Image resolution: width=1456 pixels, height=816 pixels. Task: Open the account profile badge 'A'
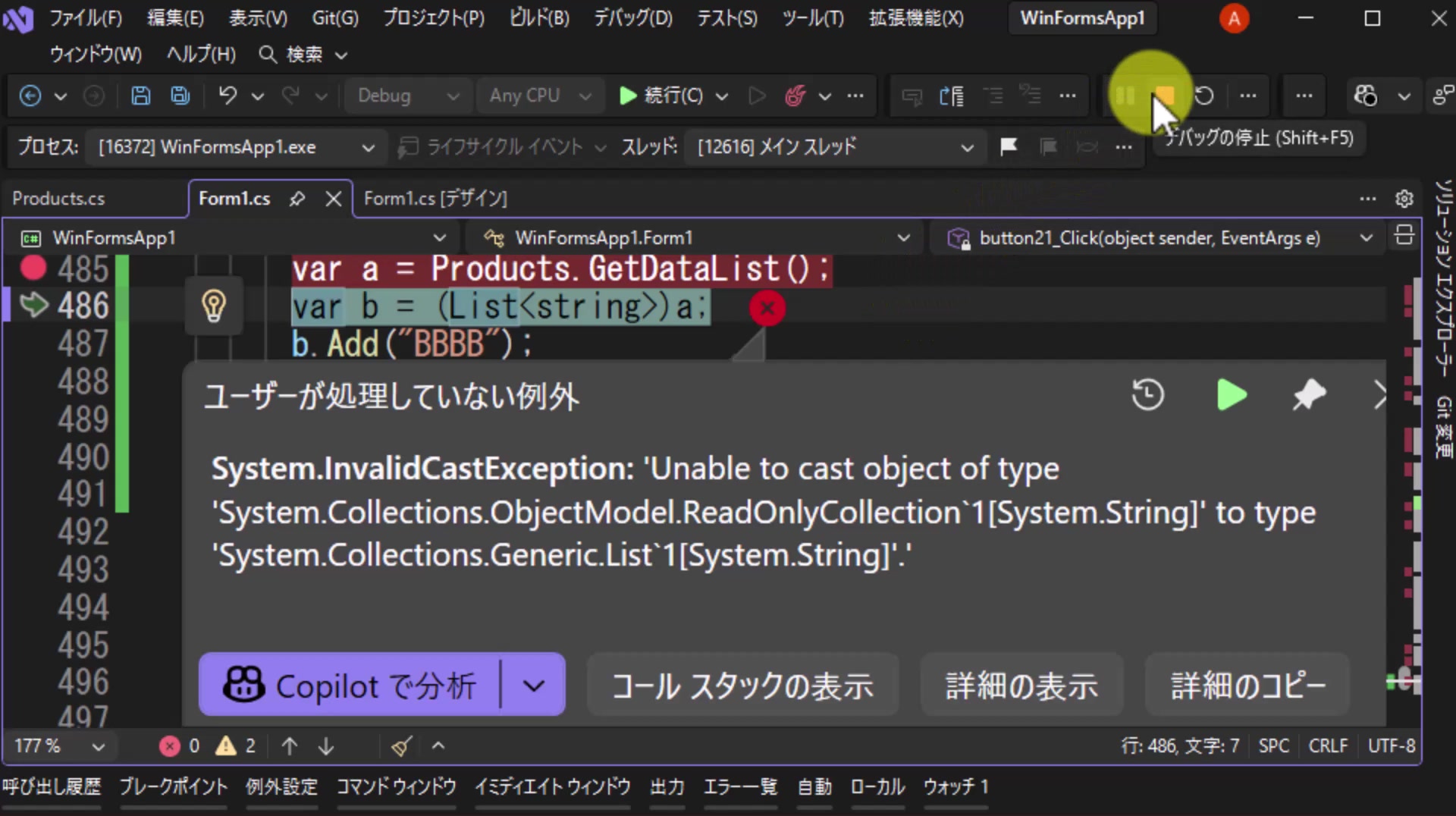[x=1235, y=18]
